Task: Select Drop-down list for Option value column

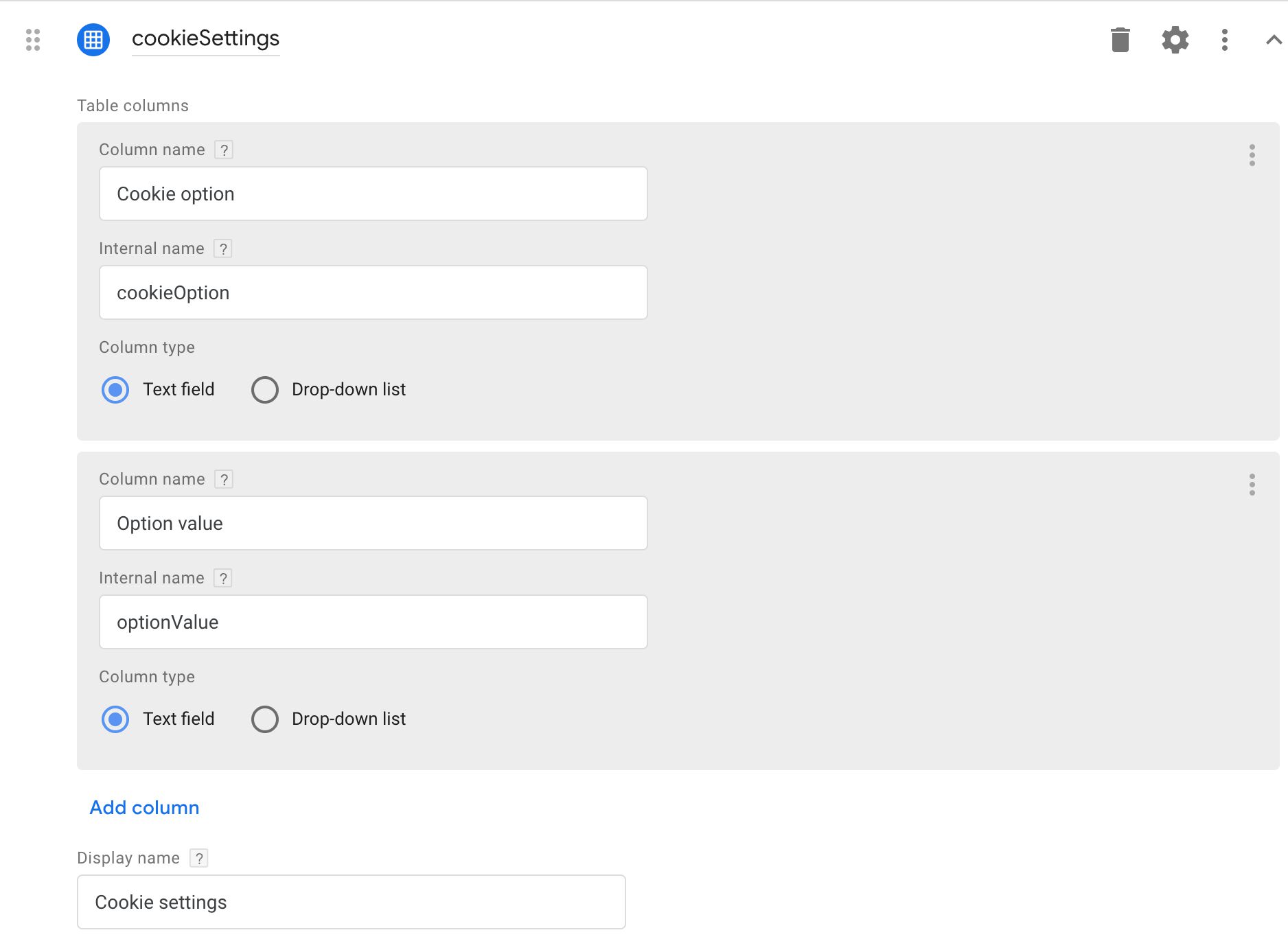Action: [x=265, y=719]
